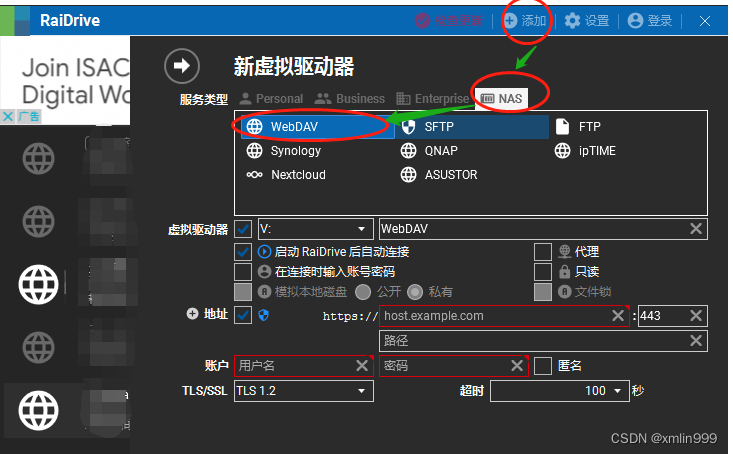Viewport: 733px width, 454px height.
Task: Select the 公开 (public) radio button
Action: point(363,292)
